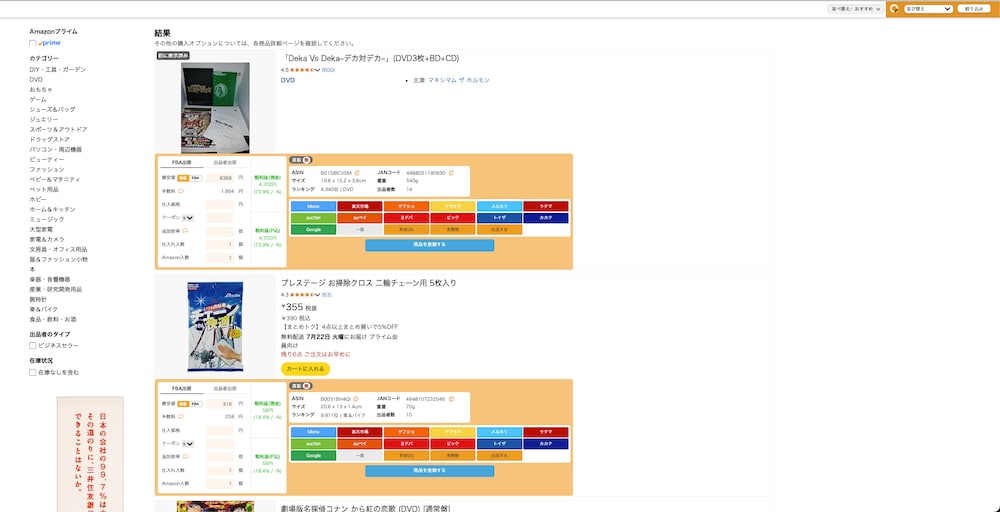The width and height of the screenshot is (1000, 512).
Task: Open Deka Vs Deka product thumbnail
Action: tap(215, 107)
